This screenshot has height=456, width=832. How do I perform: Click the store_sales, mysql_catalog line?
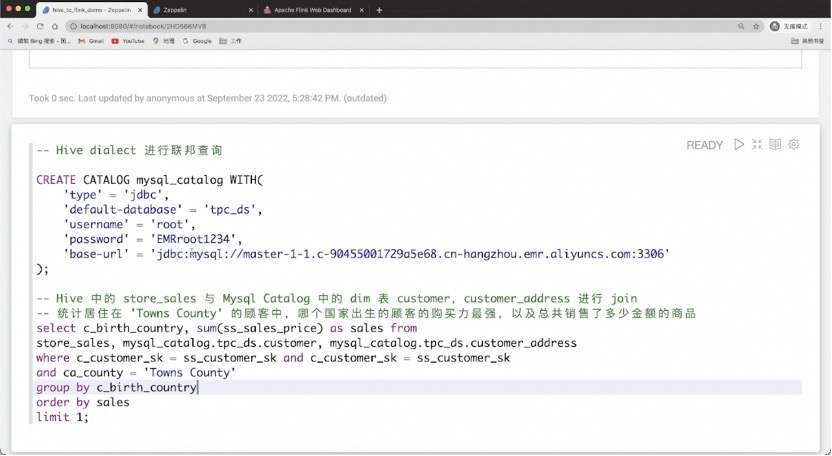point(306,343)
